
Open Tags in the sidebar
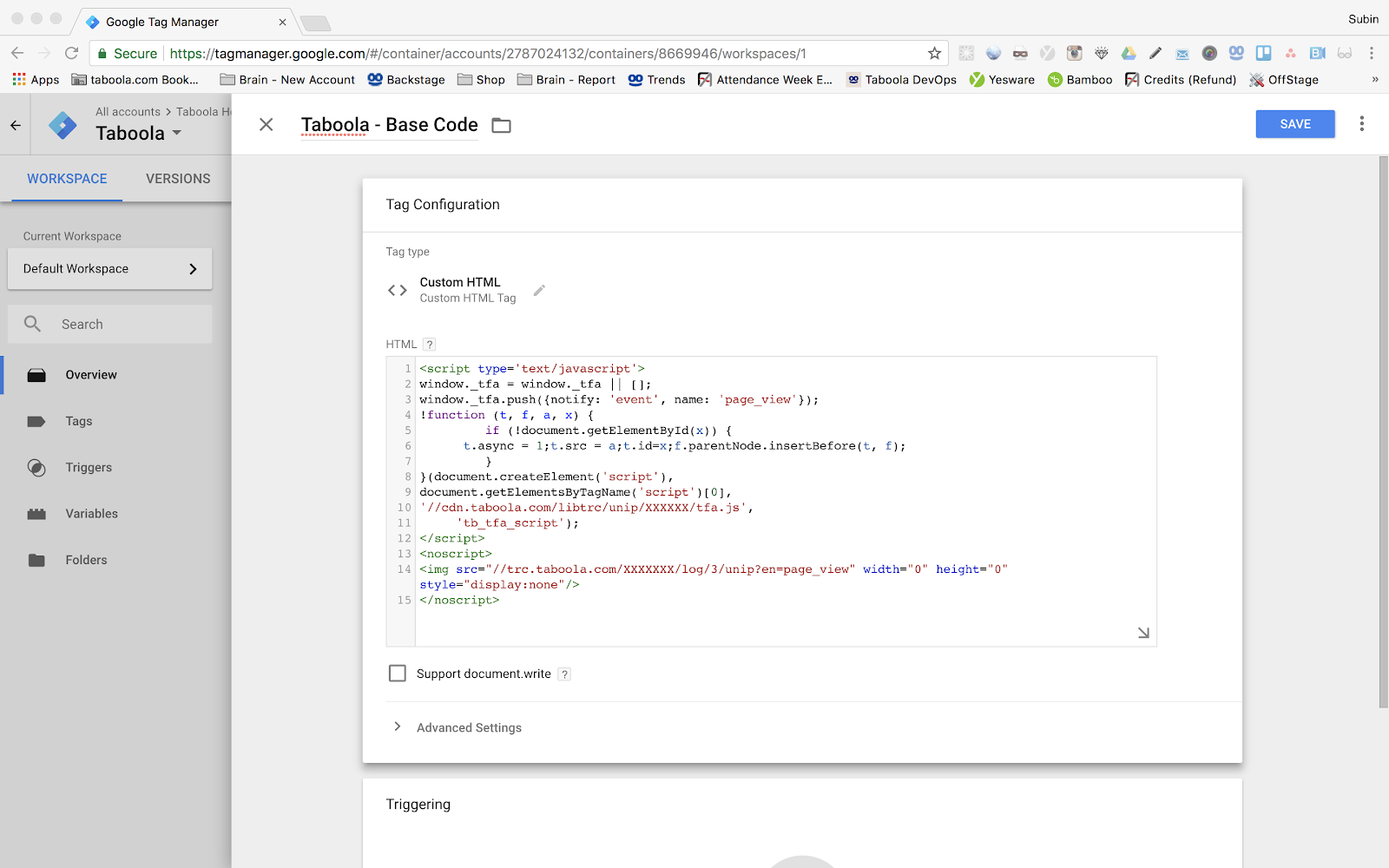[x=79, y=422]
